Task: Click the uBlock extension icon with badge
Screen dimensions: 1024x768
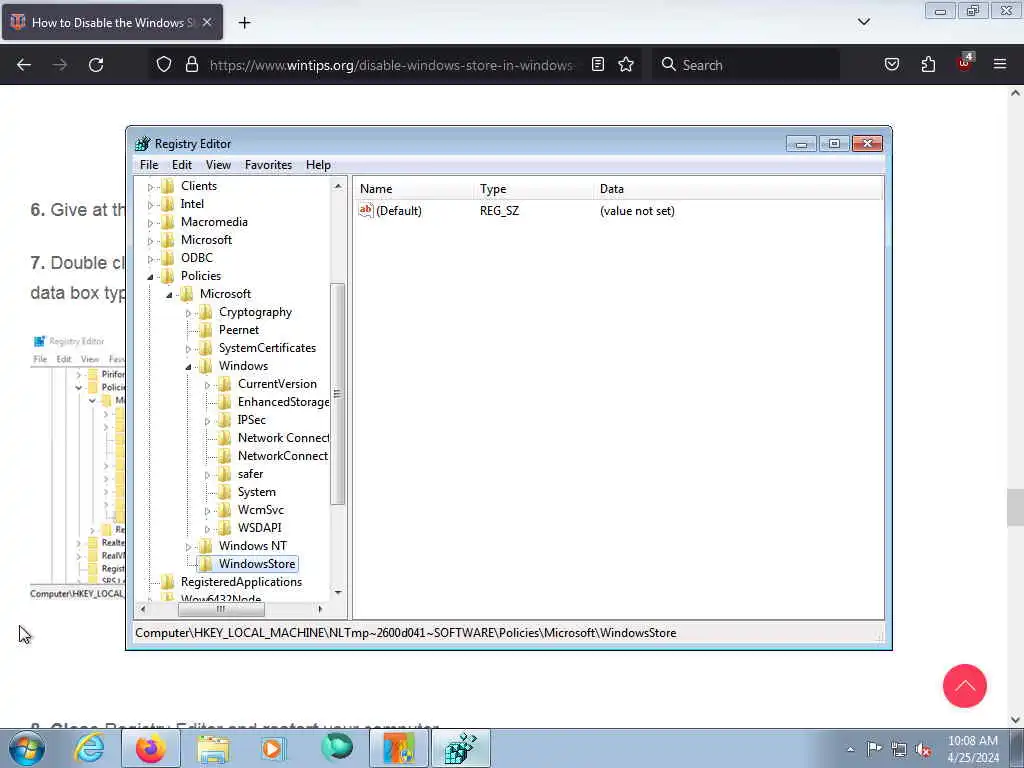Action: coord(965,63)
